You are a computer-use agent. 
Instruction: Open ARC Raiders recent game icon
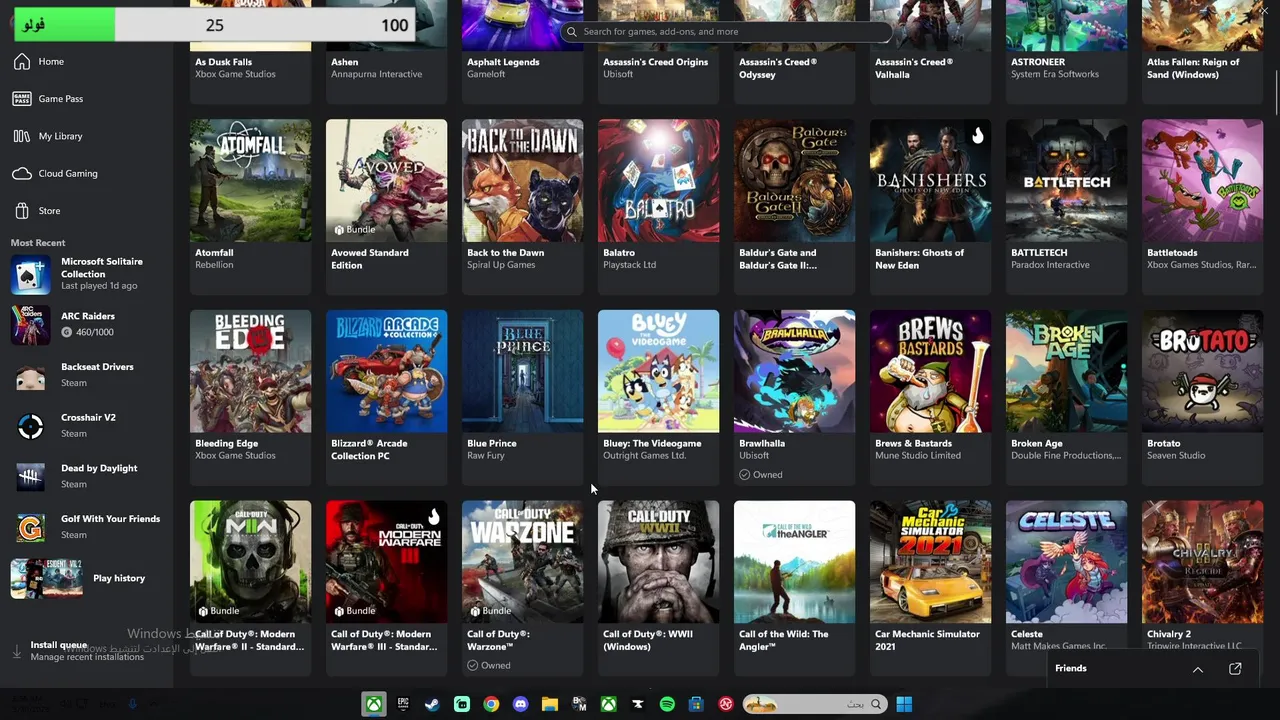pos(30,325)
